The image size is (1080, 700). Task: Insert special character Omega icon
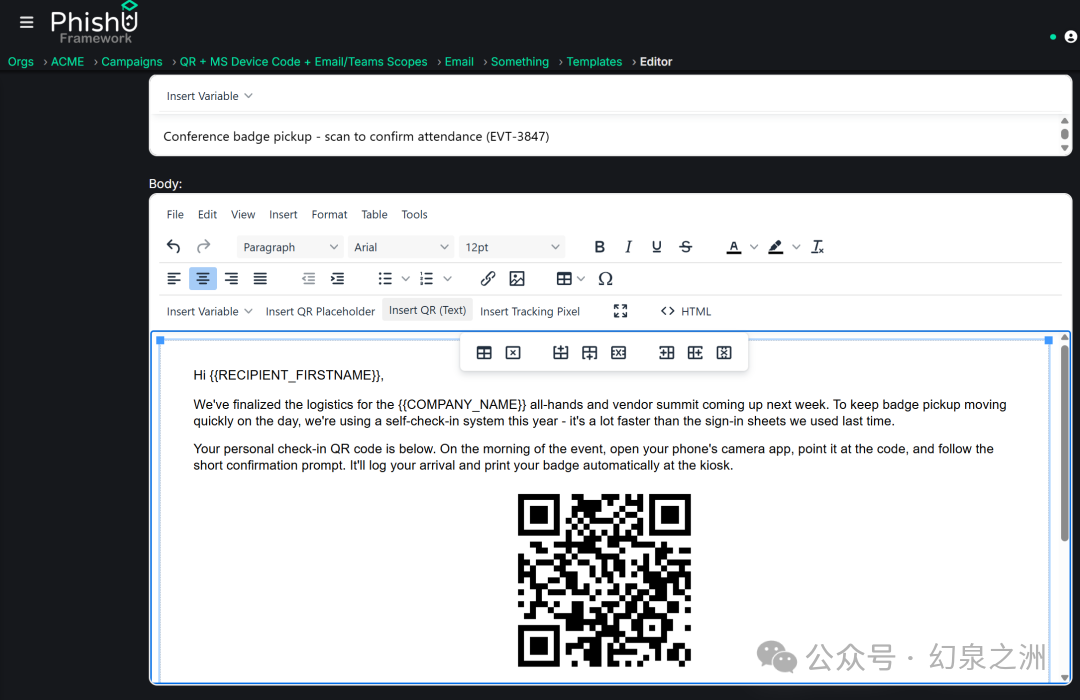point(605,278)
